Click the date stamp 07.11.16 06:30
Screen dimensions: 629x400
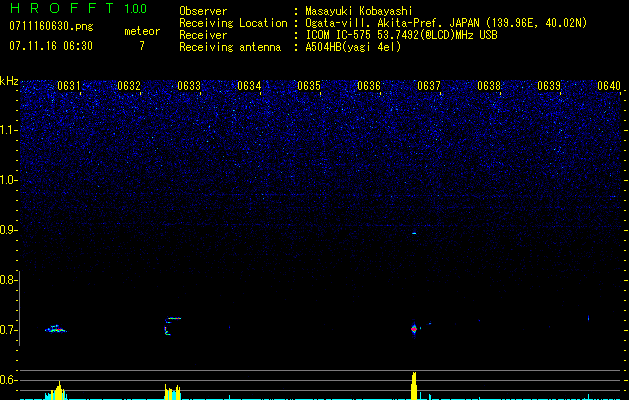[x=51, y=46]
